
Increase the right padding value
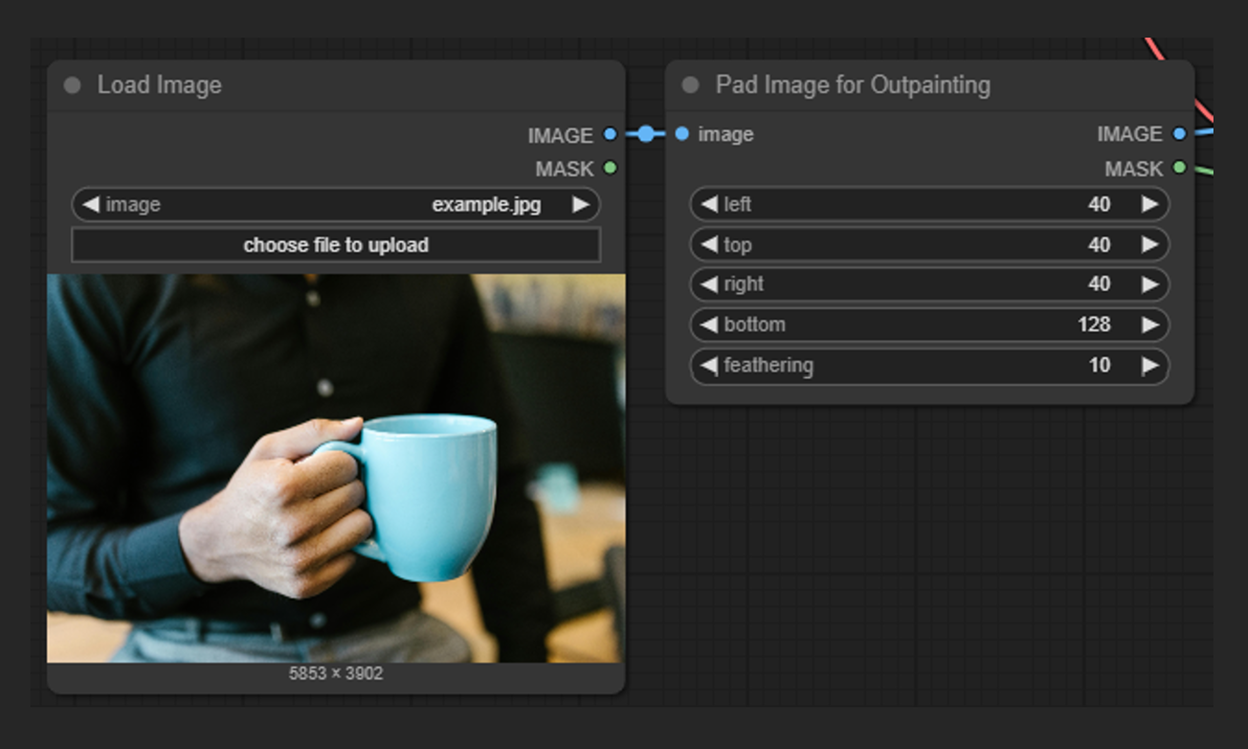click(x=1150, y=284)
